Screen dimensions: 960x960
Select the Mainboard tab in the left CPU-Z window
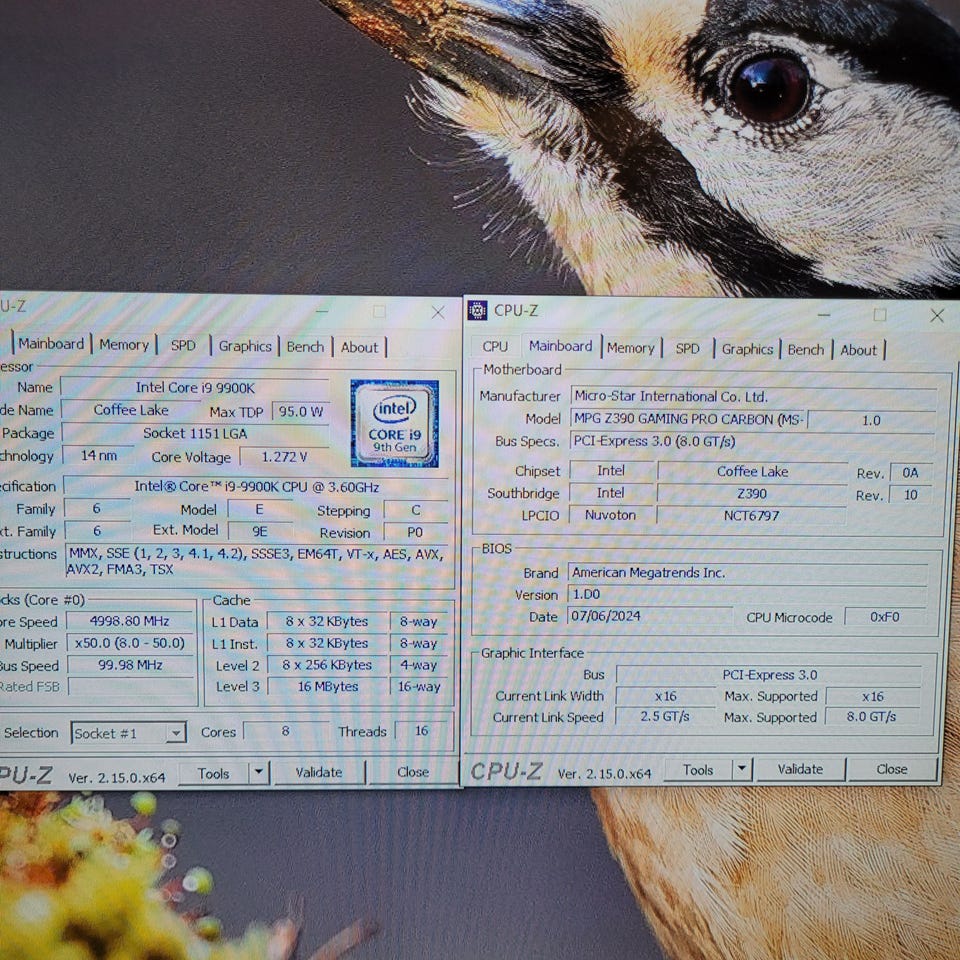[51, 344]
